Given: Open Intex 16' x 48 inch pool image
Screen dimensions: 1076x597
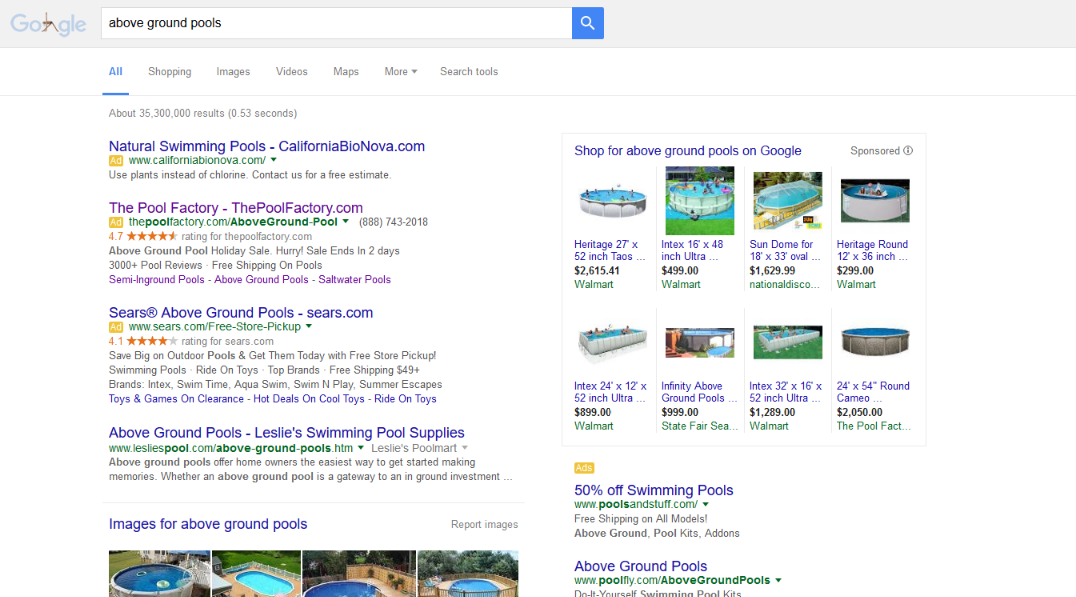Looking at the screenshot, I should (x=699, y=200).
